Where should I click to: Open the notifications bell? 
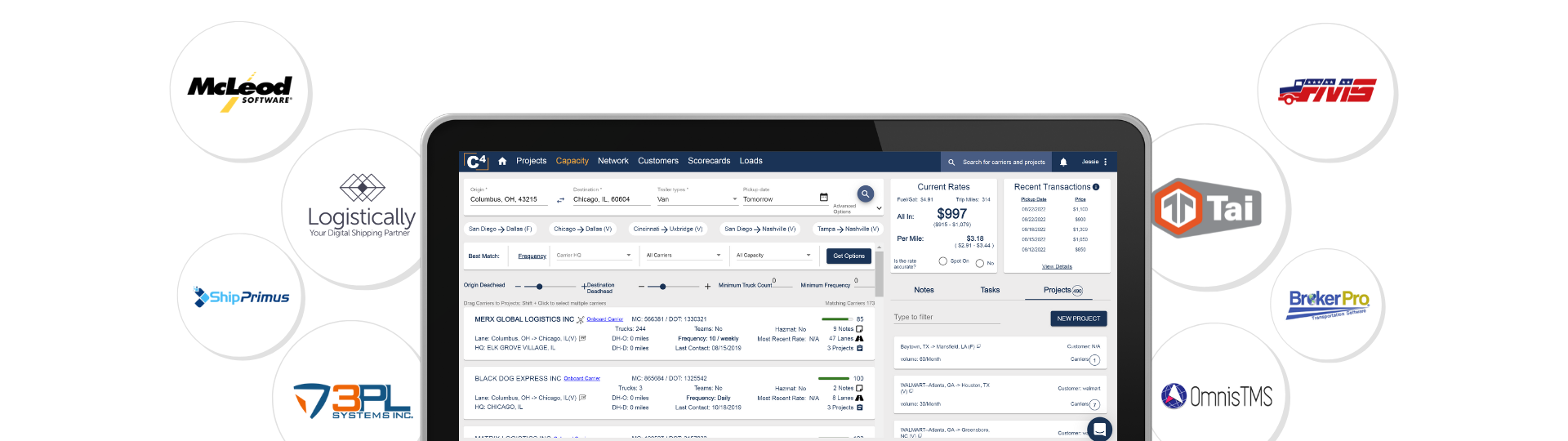[x=1063, y=163]
